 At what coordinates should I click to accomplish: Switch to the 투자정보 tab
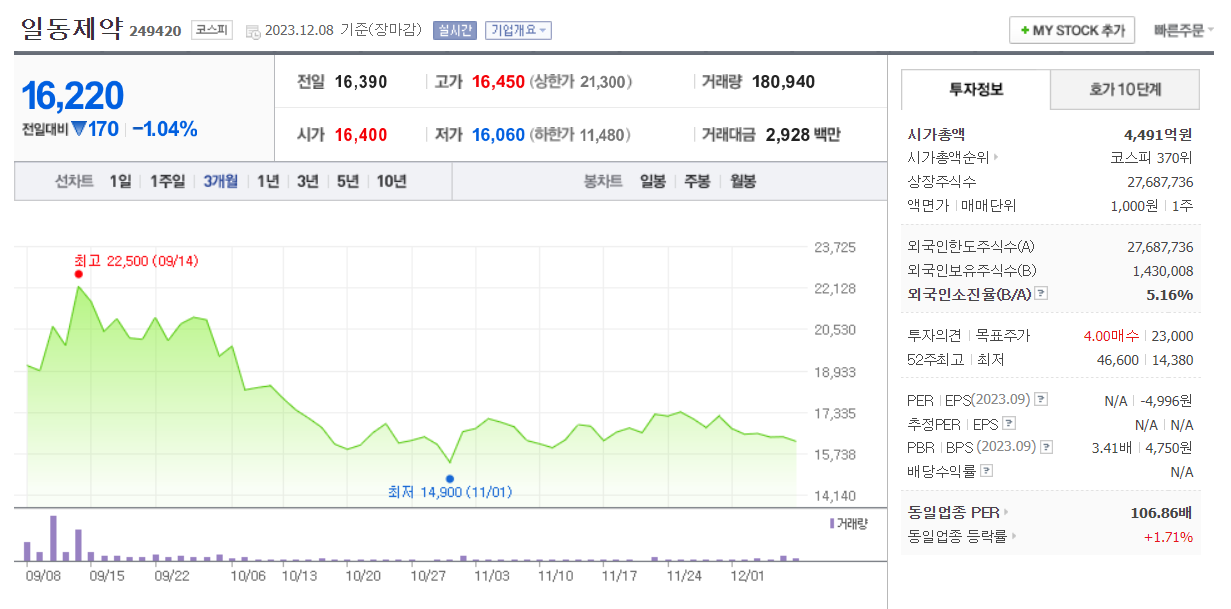(x=976, y=89)
